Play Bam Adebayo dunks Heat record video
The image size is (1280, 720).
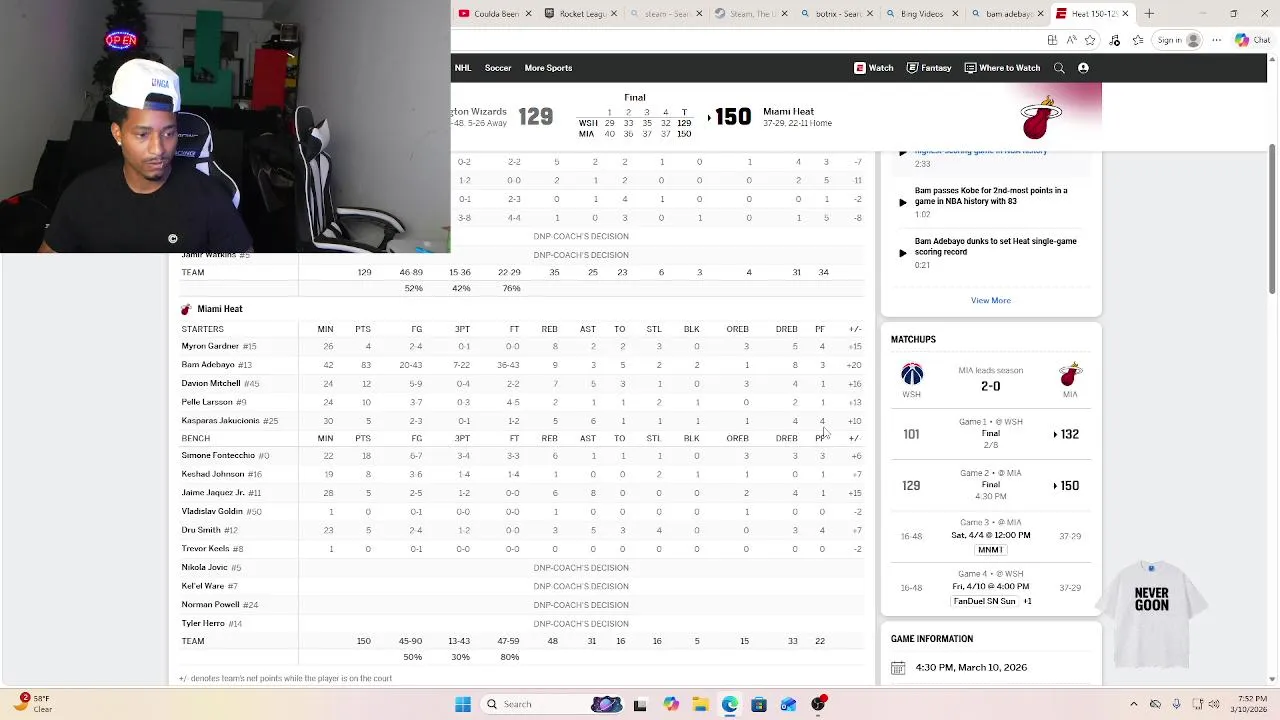903,253
